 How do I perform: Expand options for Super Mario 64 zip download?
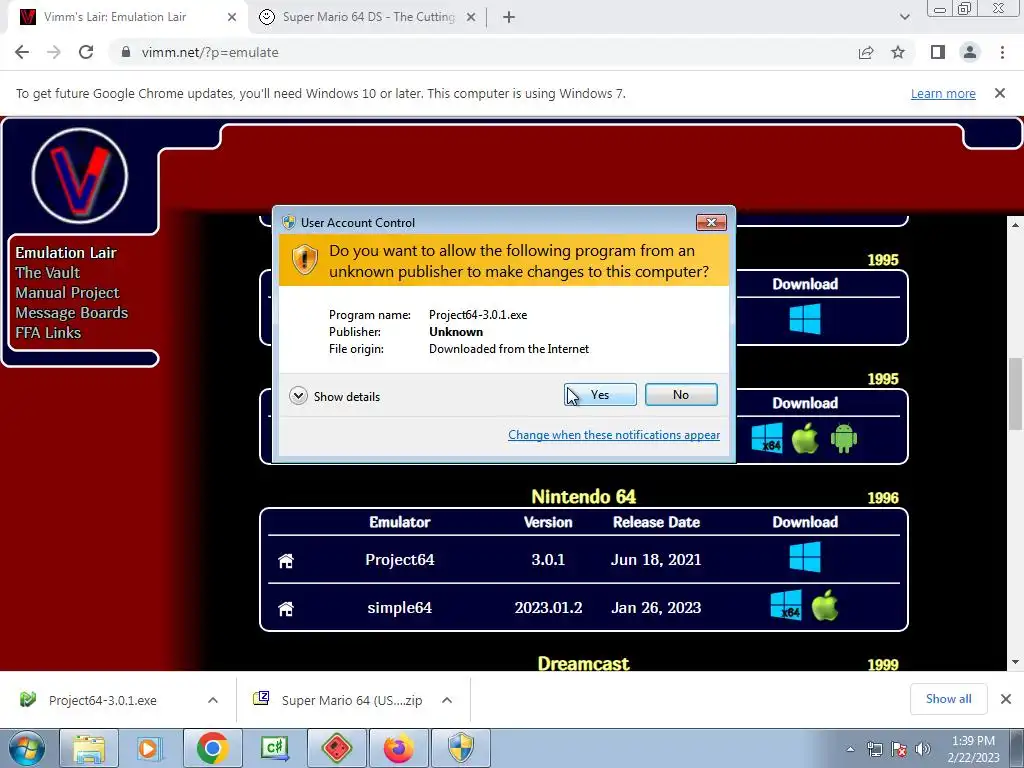(447, 700)
